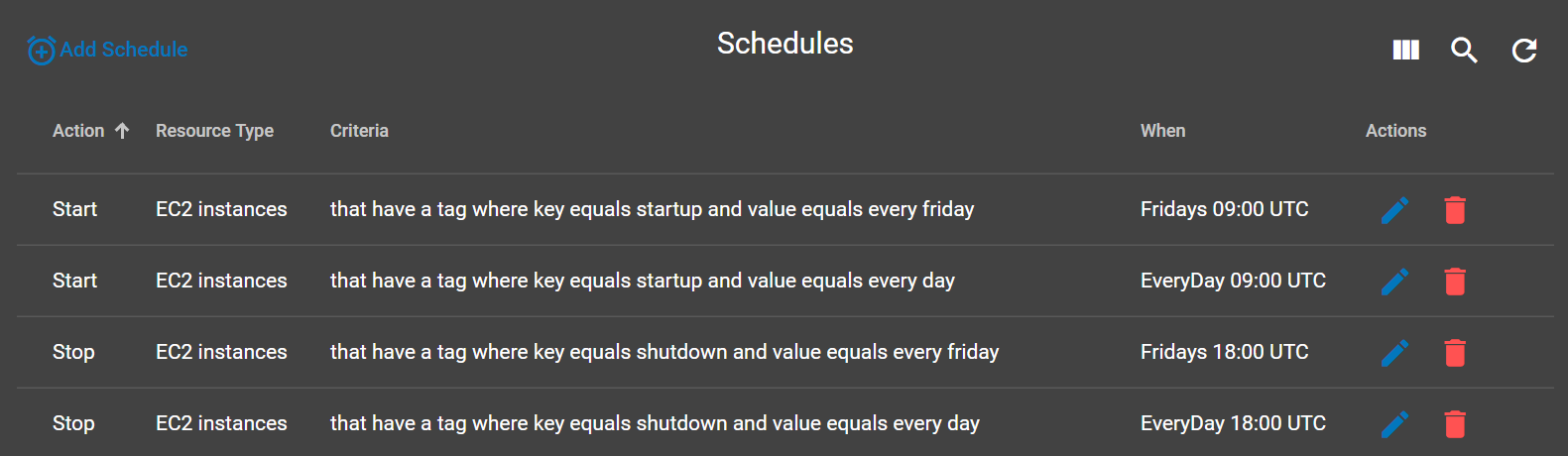Delete the Fridays 09:00 UTC start schedule

[x=1455, y=210]
